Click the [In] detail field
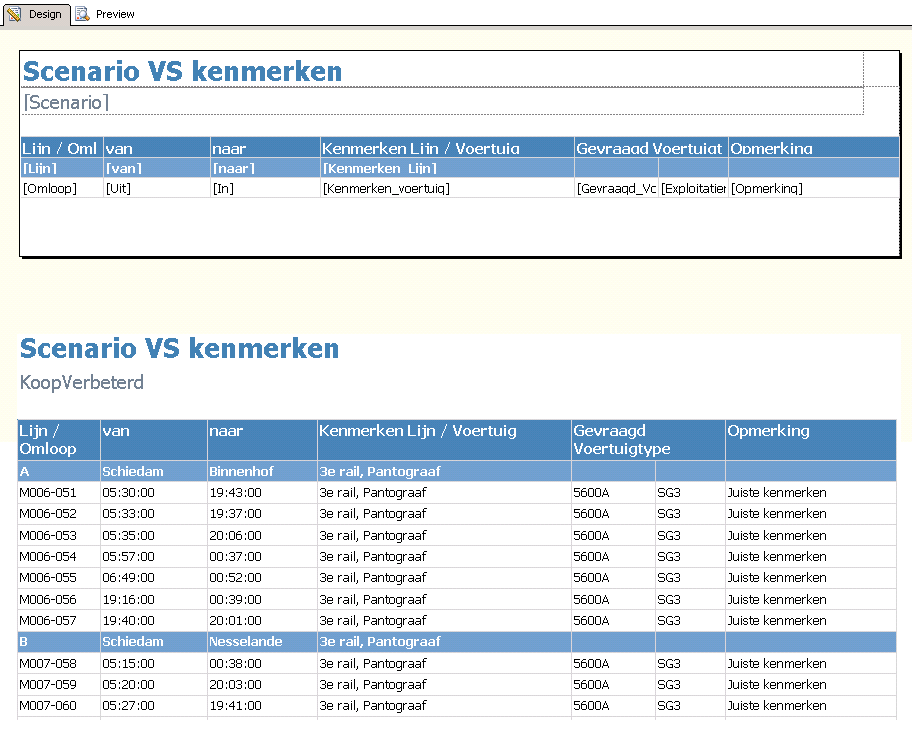This screenshot has height=734, width=913. pyautogui.click(x=265, y=188)
